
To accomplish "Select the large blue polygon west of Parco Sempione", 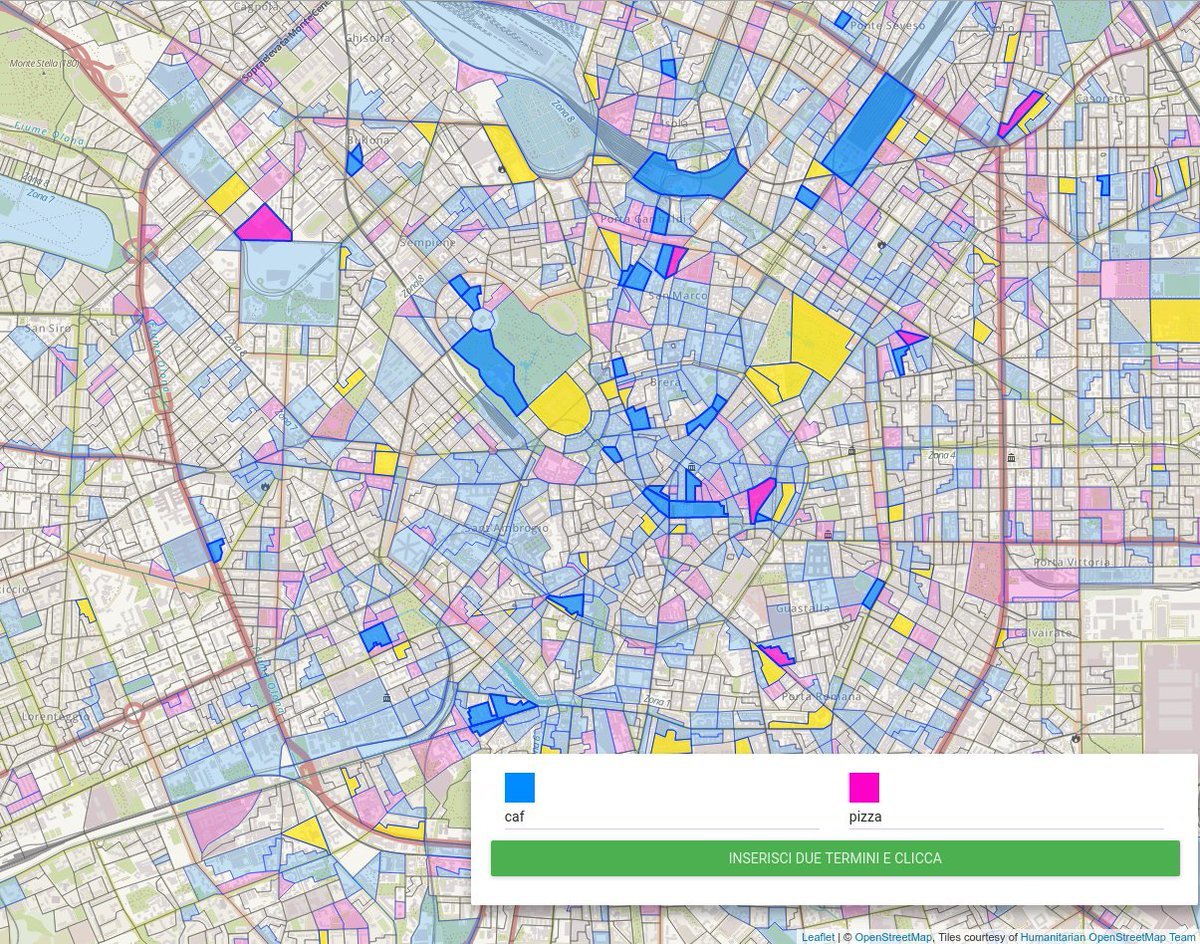I will 490,365.
